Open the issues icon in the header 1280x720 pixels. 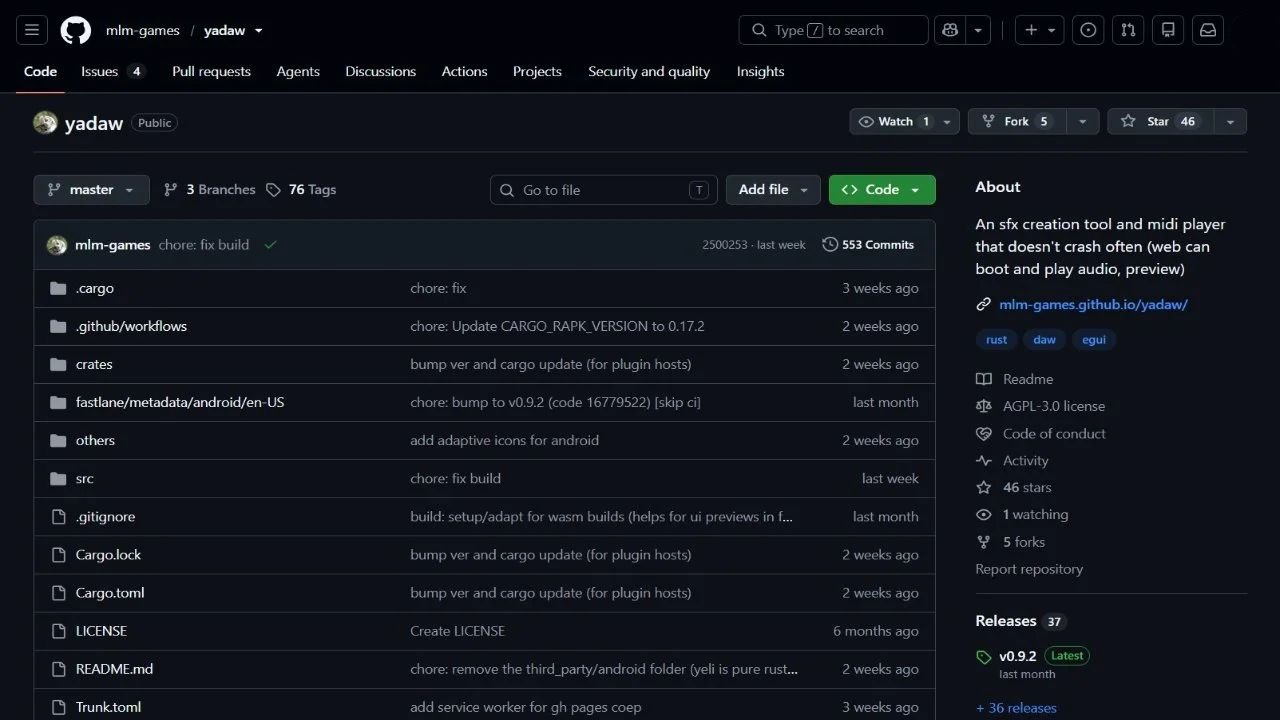tap(1088, 30)
